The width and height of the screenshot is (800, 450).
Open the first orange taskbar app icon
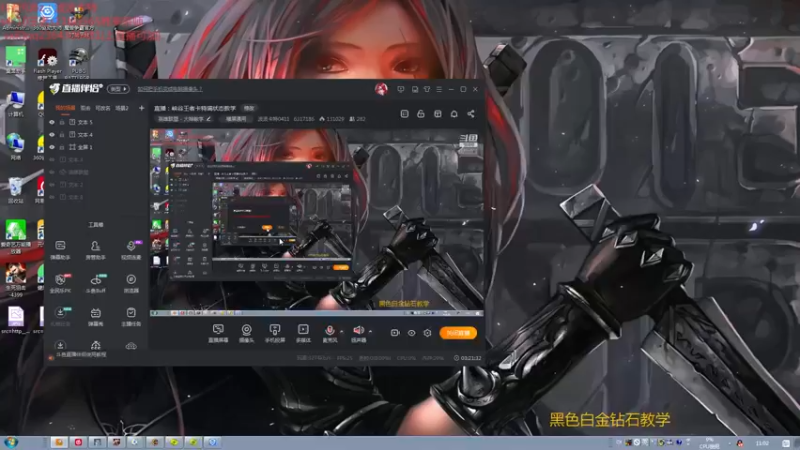[x=59, y=442]
